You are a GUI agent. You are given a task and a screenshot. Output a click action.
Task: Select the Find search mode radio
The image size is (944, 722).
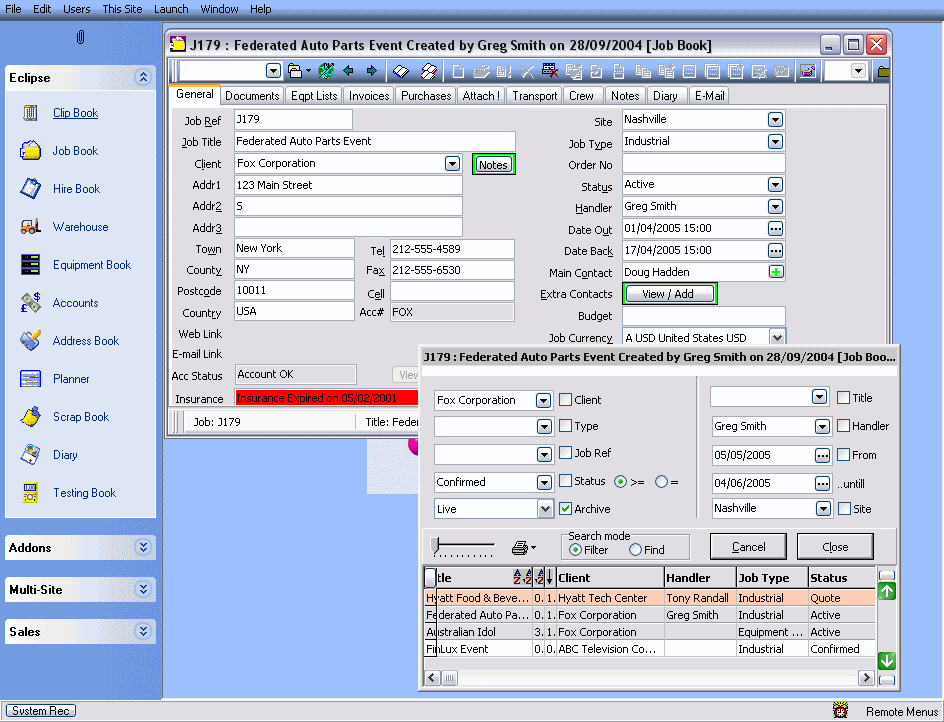coord(635,550)
